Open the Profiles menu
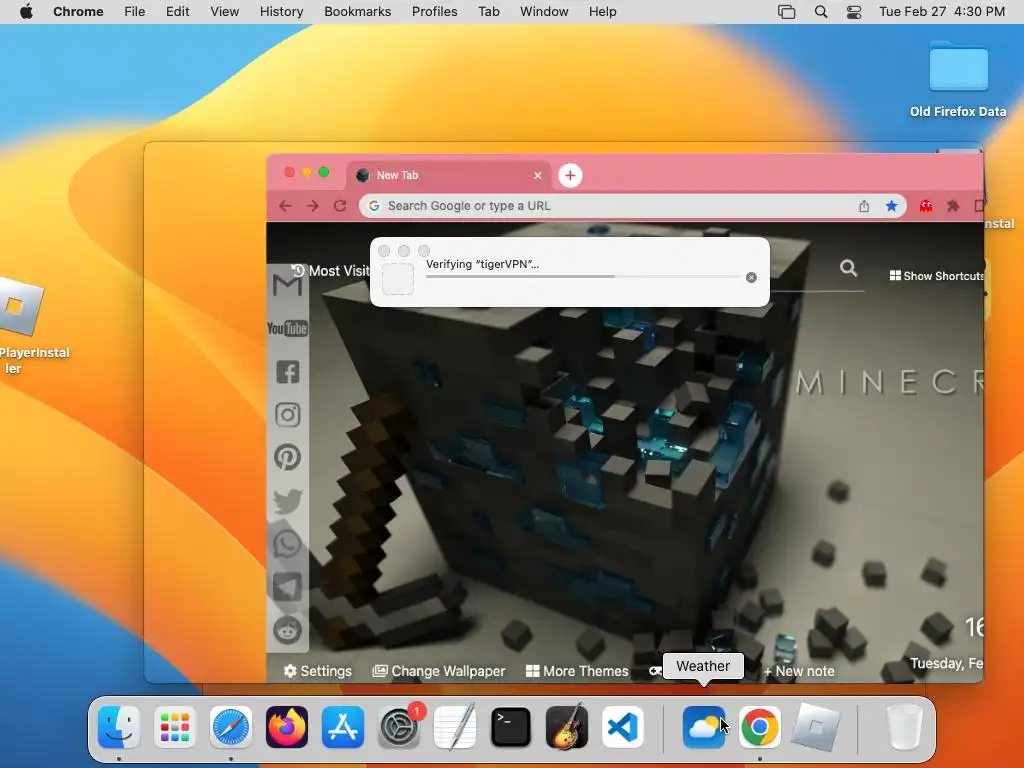This screenshot has width=1024, height=768. [434, 12]
